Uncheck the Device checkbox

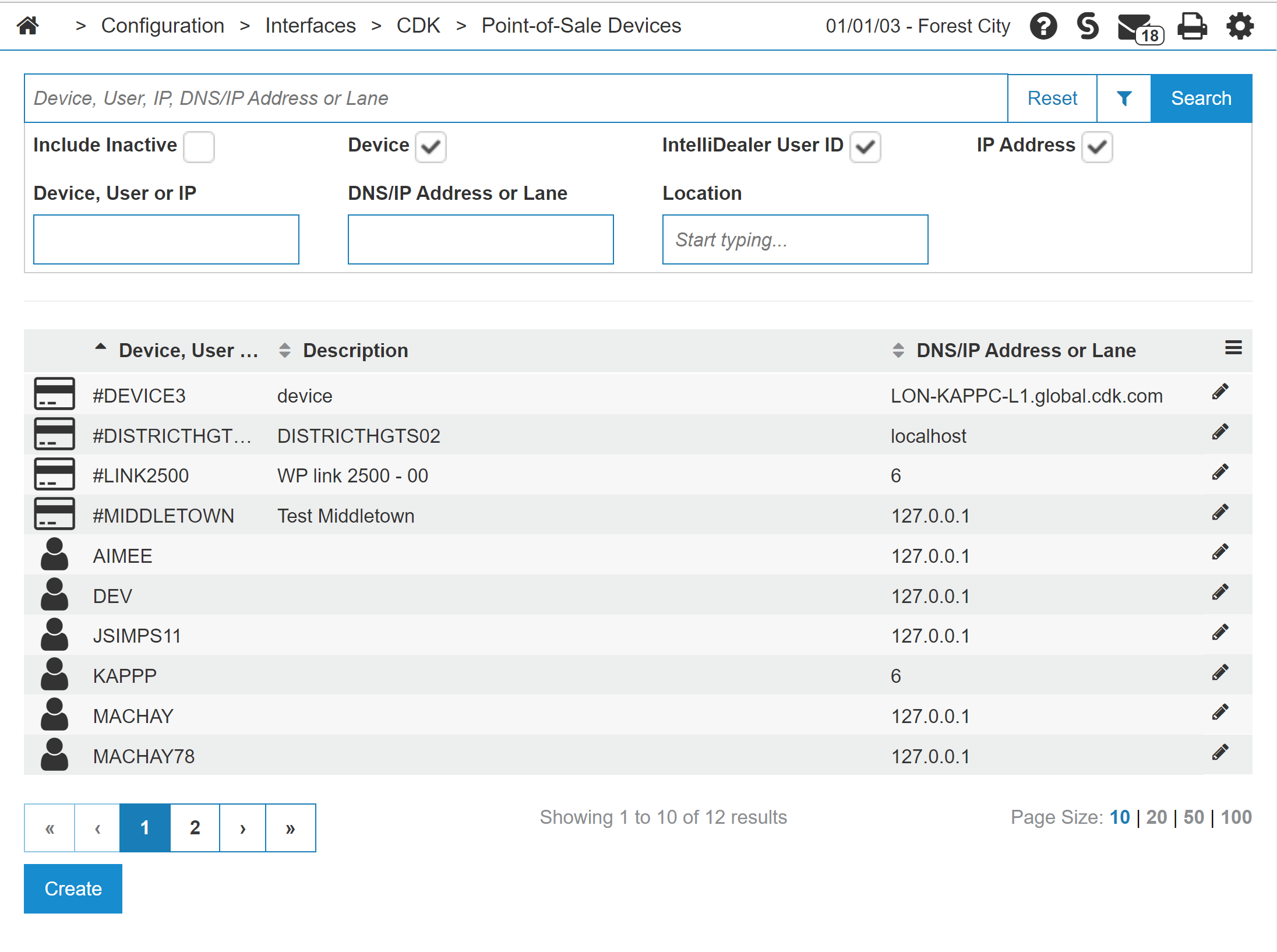[431, 146]
